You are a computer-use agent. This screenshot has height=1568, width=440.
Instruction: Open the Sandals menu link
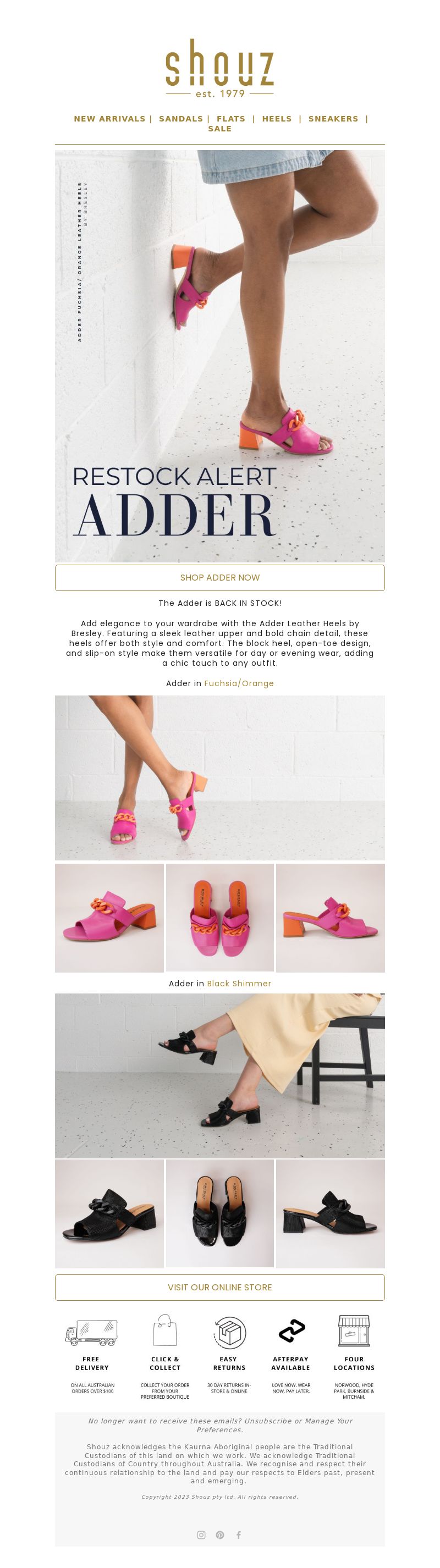pos(181,119)
